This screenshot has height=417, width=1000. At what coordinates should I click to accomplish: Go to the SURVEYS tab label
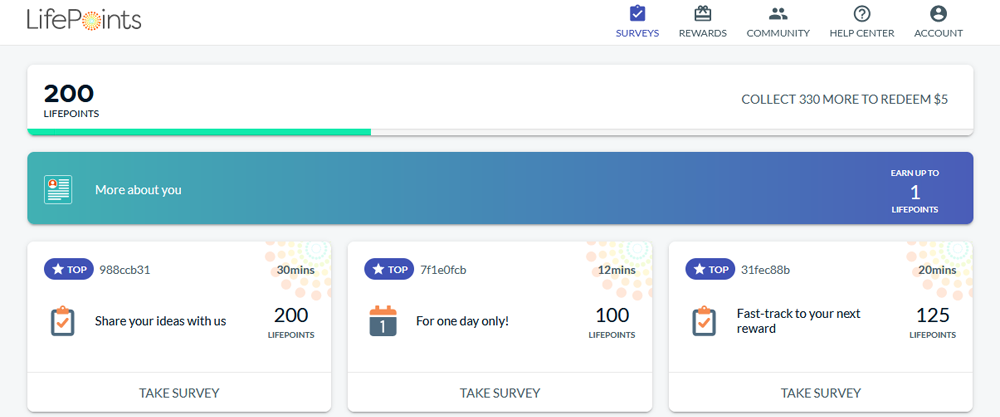637,33
